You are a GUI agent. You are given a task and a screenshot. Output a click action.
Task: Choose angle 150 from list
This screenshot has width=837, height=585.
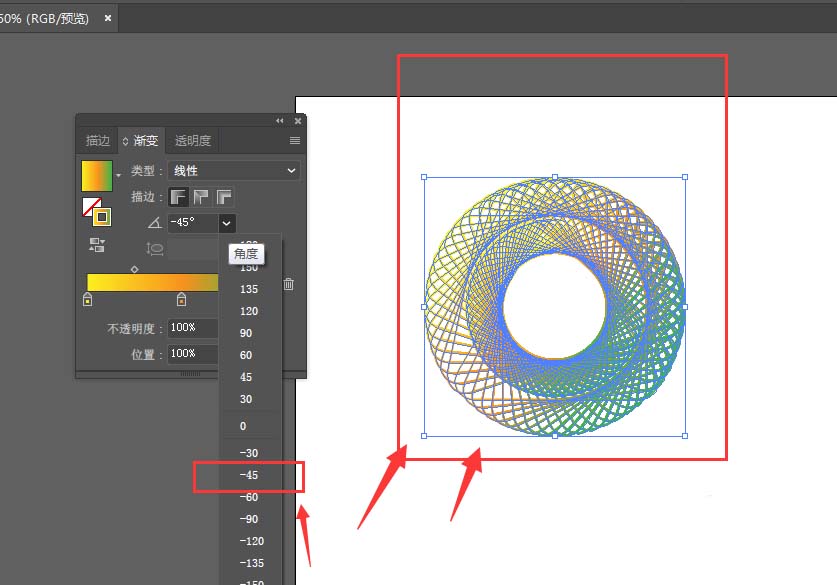(x=249, y=268)
